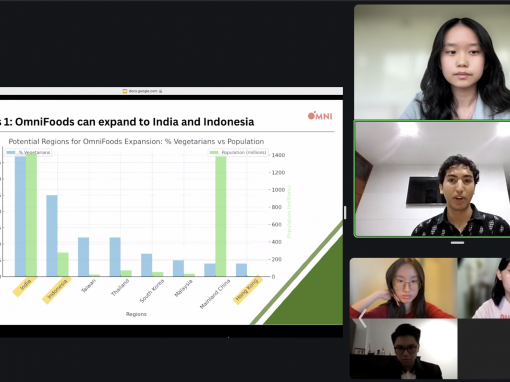Click the green Population (millions) legend swatch
510x382 pixels.
214,152
